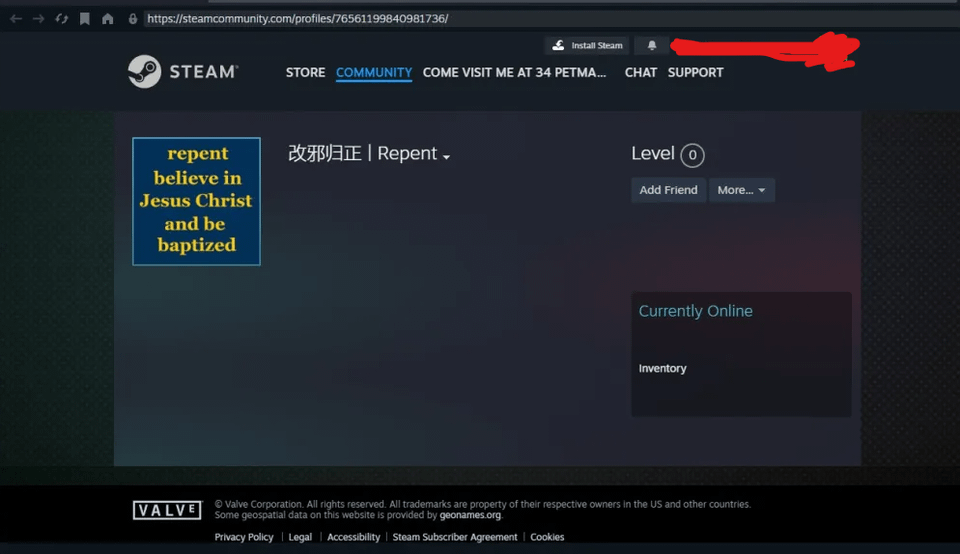This screenshot has width=960, height=554.
Task: Click the Valve logo in the footer
Action: [167, 510]
